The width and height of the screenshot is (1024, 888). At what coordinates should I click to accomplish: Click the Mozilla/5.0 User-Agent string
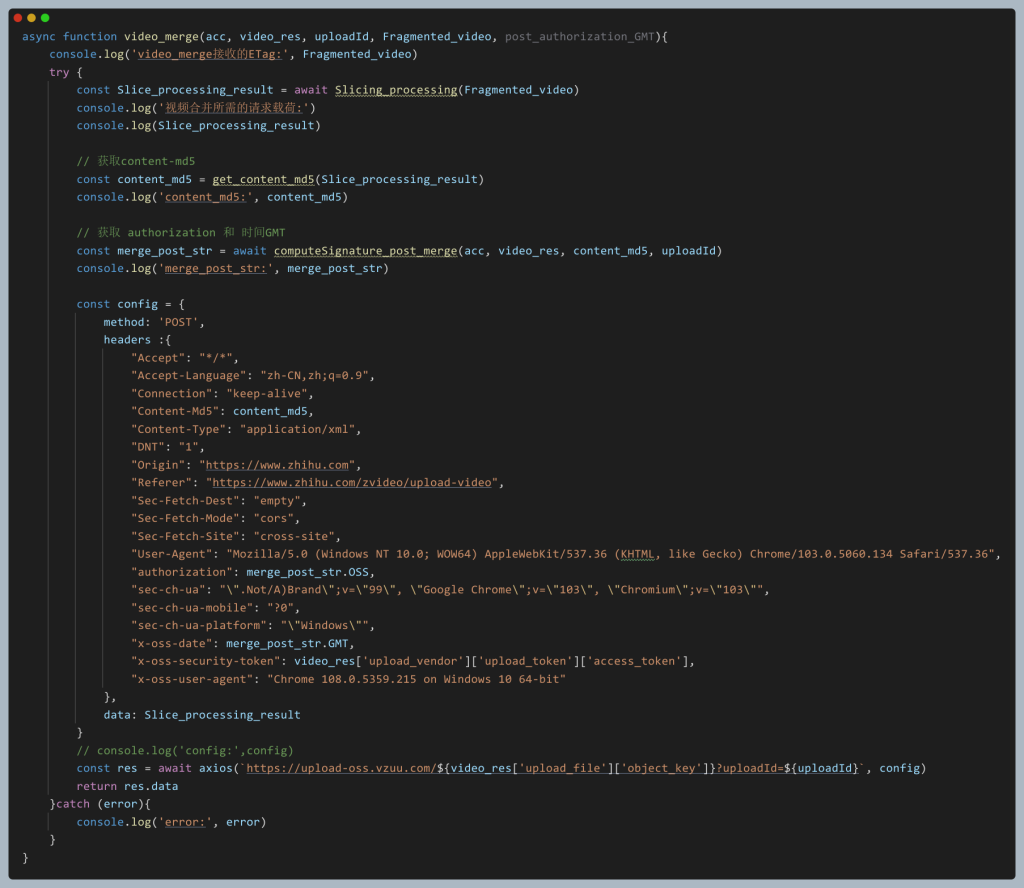coord(613,554)
